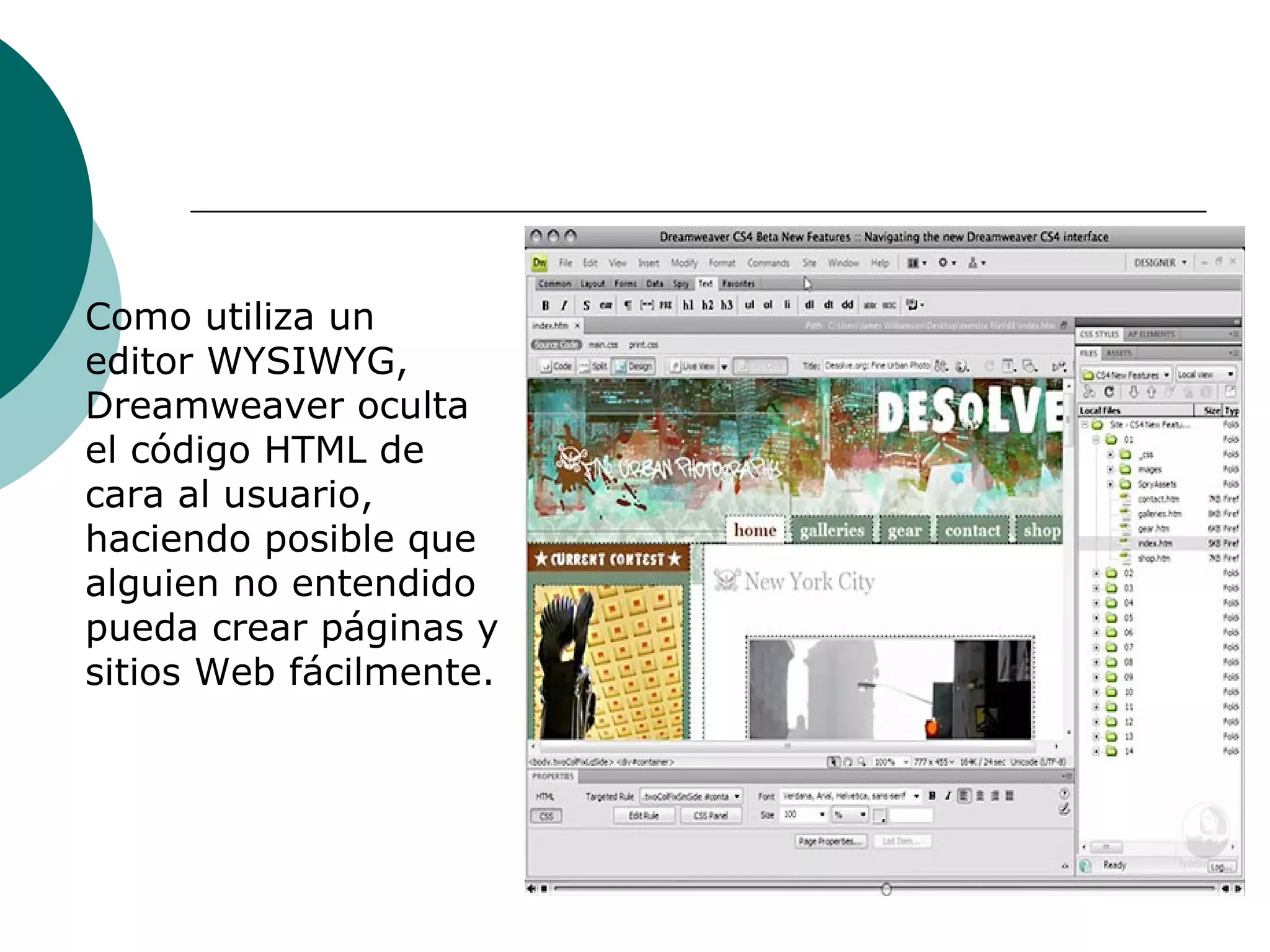This screenshot has height=952, width=1270.
Task: Insert a definition description (dd)
Action: 847,305
